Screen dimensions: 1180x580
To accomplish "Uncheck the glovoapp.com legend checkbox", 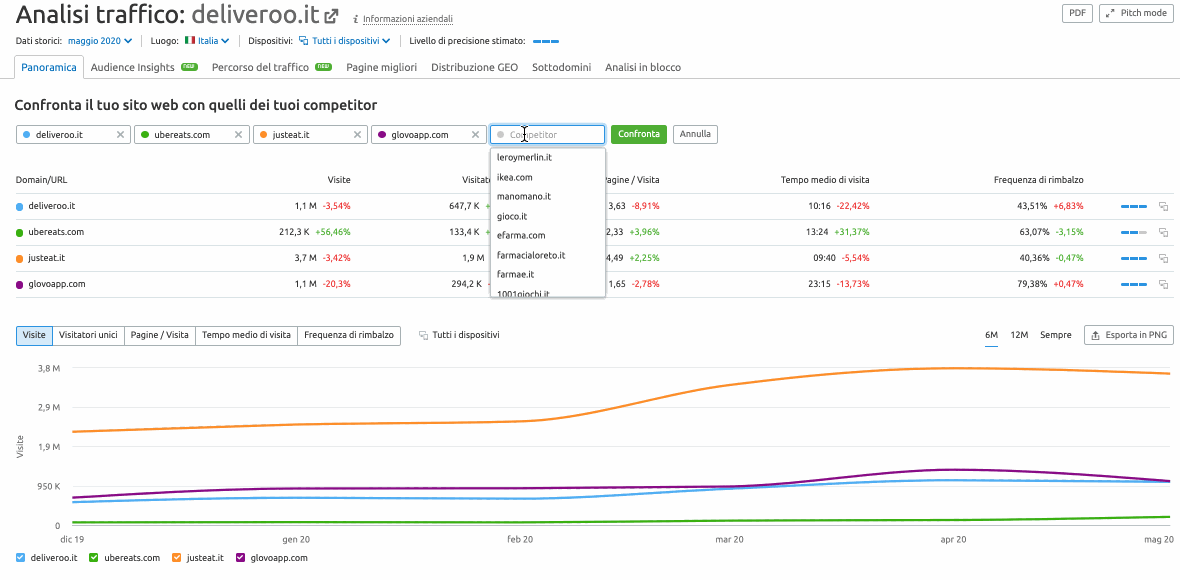I will tap(241, 558).
